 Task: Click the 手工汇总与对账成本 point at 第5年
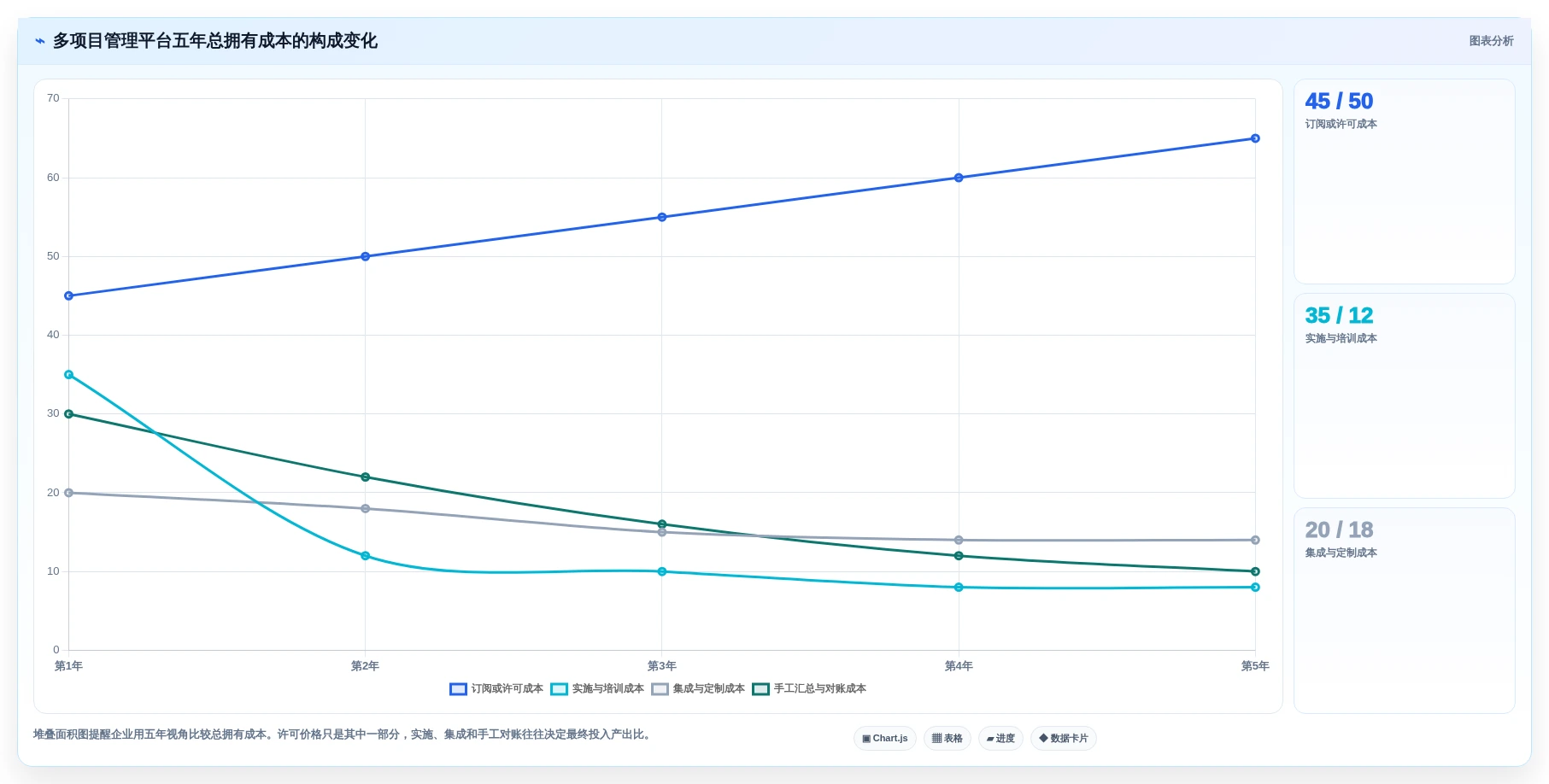1255,571
